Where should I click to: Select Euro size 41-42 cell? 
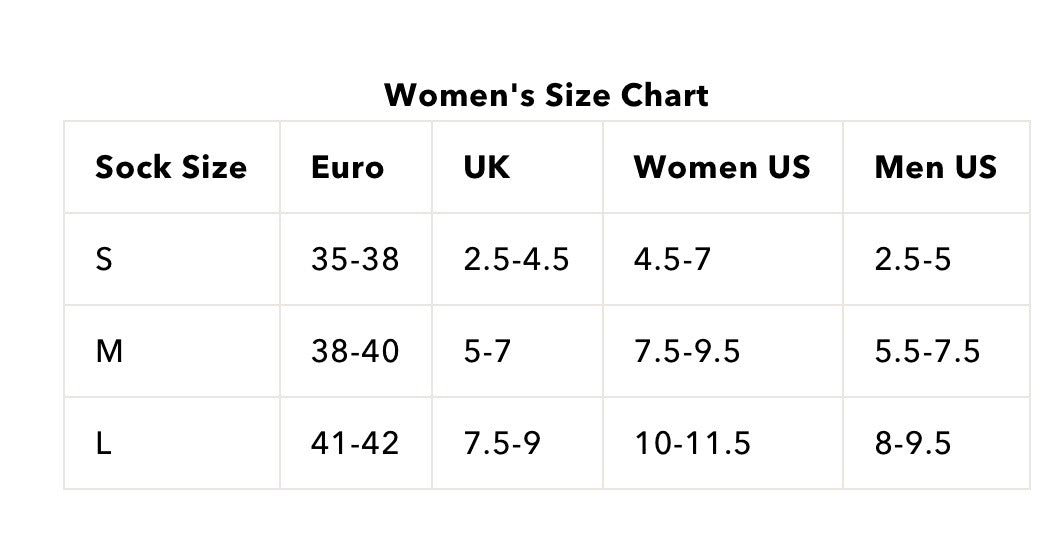click(x=354, y=443)
